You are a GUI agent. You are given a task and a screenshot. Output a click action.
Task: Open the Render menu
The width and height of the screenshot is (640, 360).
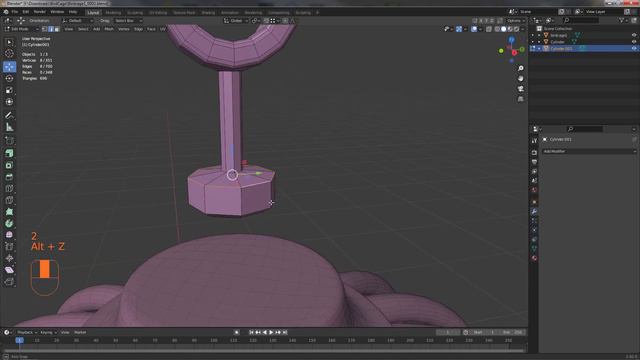click(x=40, y=12)
